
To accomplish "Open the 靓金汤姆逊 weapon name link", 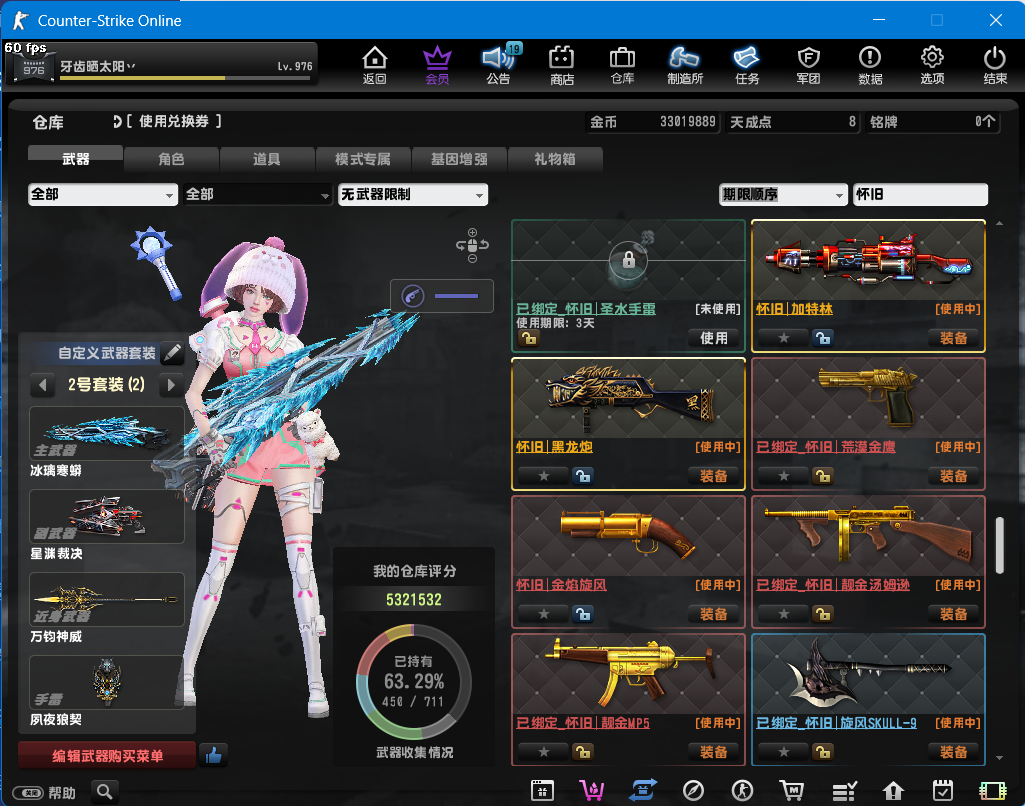I will tap(833, 585).
